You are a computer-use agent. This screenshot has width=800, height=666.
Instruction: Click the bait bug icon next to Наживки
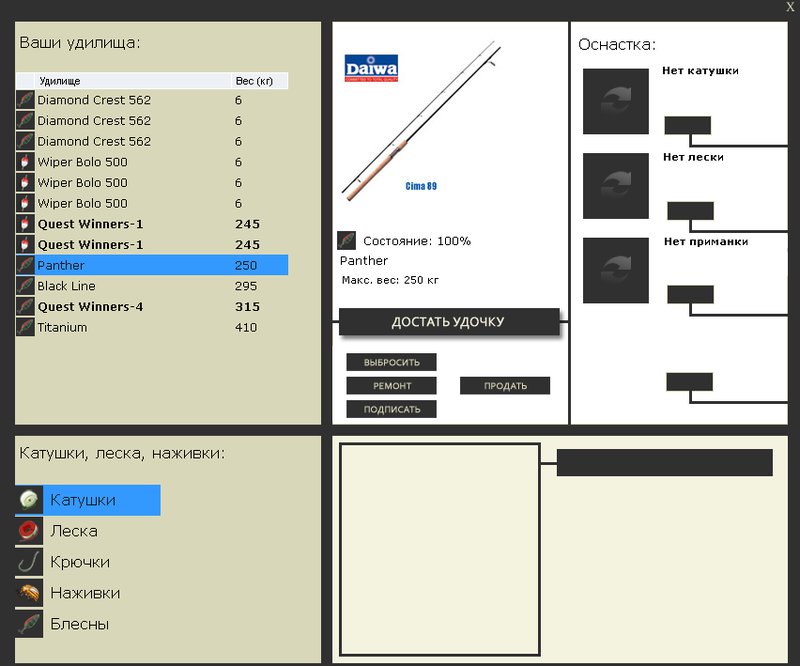point(29,593)
